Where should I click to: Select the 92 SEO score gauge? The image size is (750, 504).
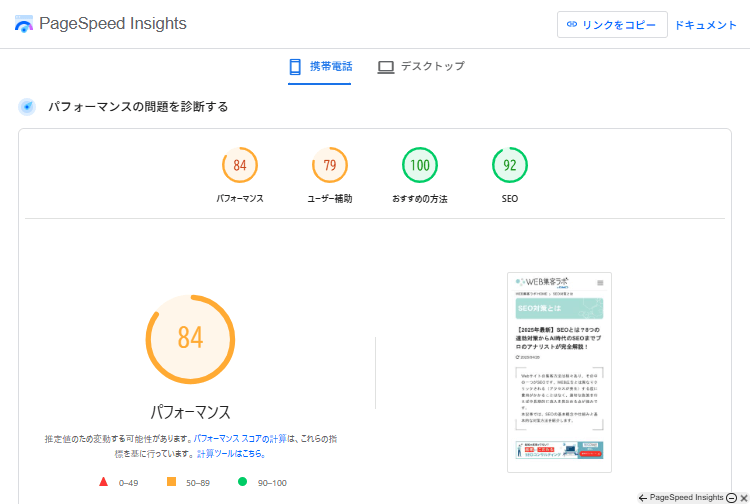[510, 166]
